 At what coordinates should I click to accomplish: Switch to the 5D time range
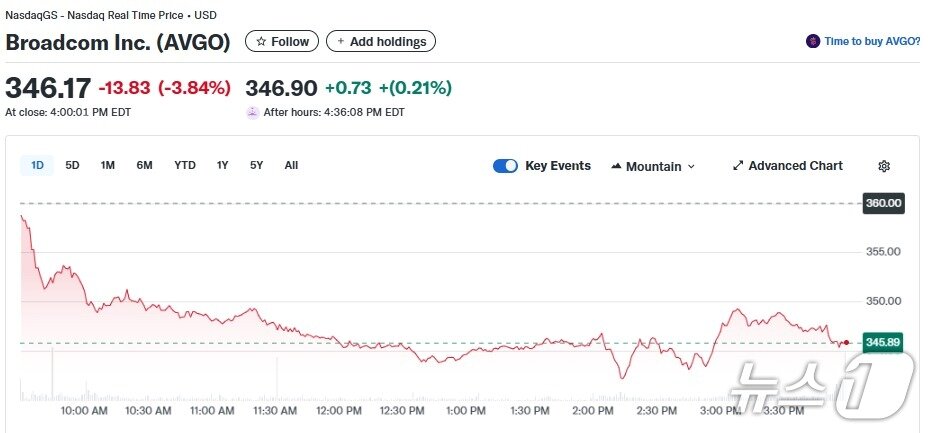click(72, 166)
